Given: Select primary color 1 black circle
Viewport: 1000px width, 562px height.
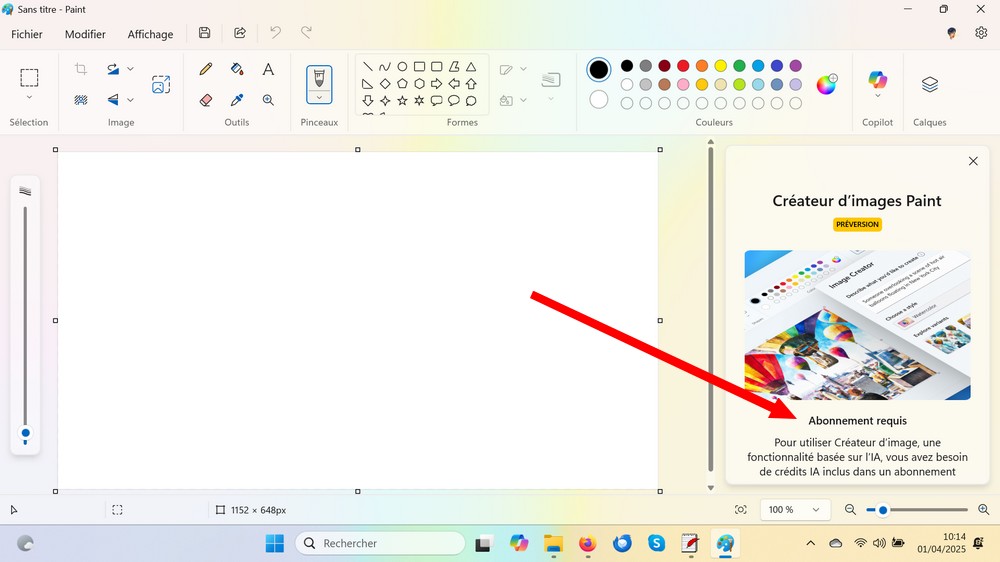Looking at the screenshot, I should [598, 70].
